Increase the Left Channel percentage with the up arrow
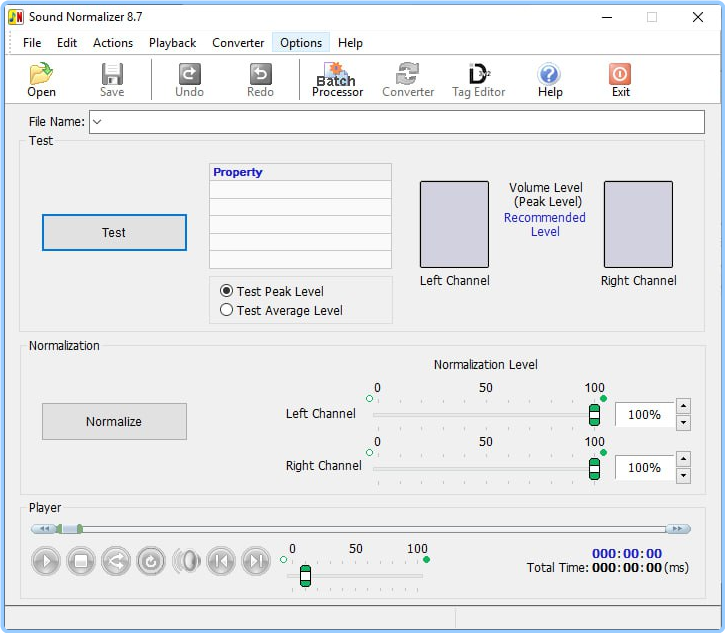Viewport: 725px width, 633px height. click(683, 406)
